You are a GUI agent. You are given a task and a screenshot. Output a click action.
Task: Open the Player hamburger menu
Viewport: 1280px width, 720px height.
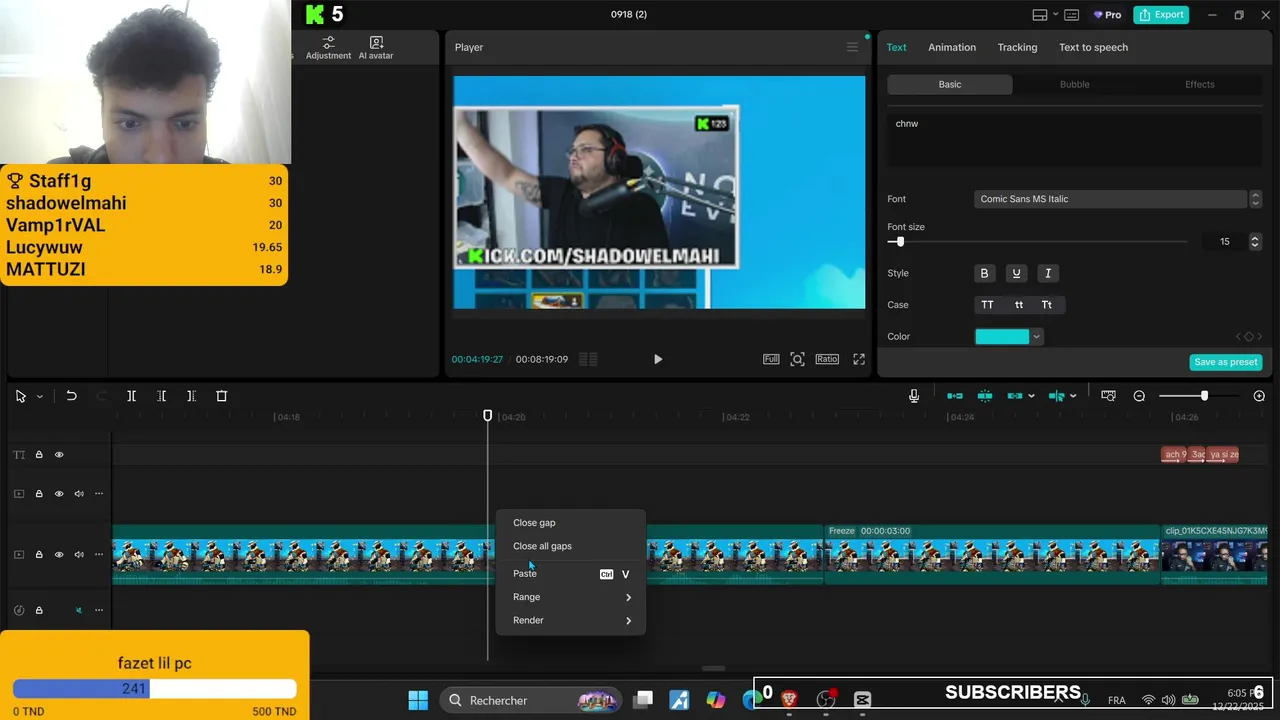852,47
